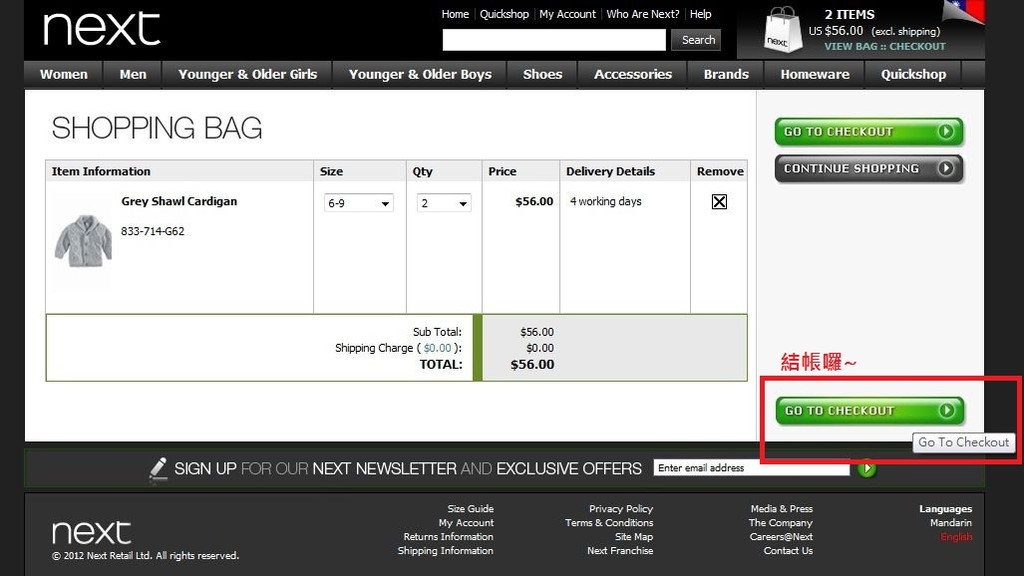Open Younger & Older Girls menu

coord(248,74)
